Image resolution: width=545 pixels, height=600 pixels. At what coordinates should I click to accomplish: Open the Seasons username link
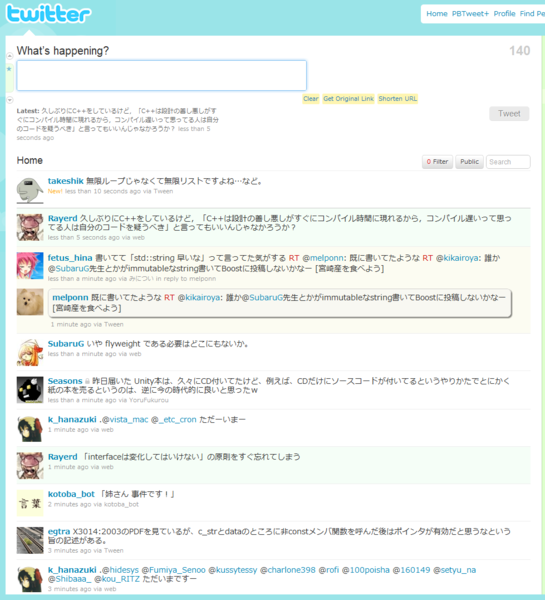[x=65, y=381]
